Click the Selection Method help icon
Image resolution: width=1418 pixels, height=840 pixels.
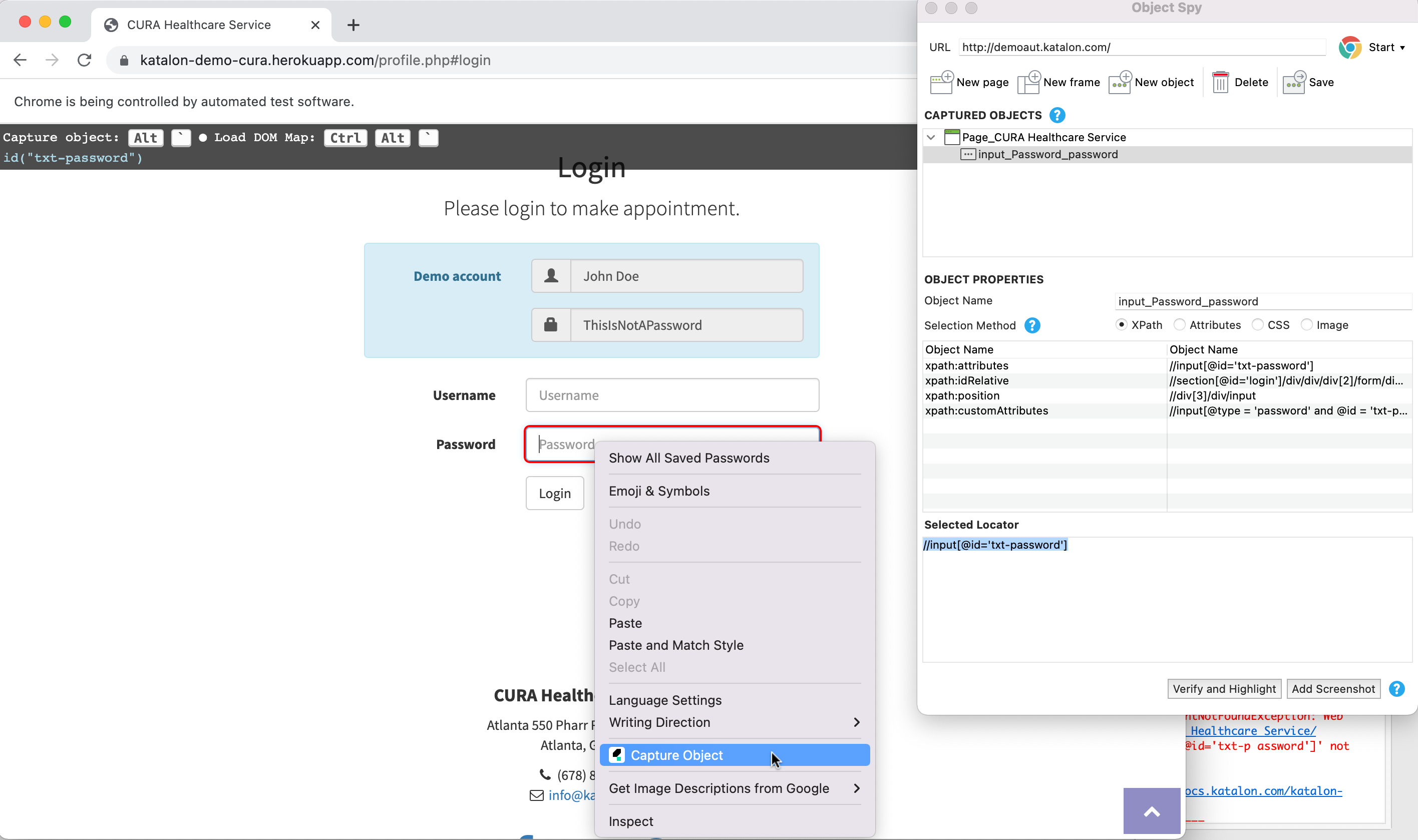point(1032,325)
